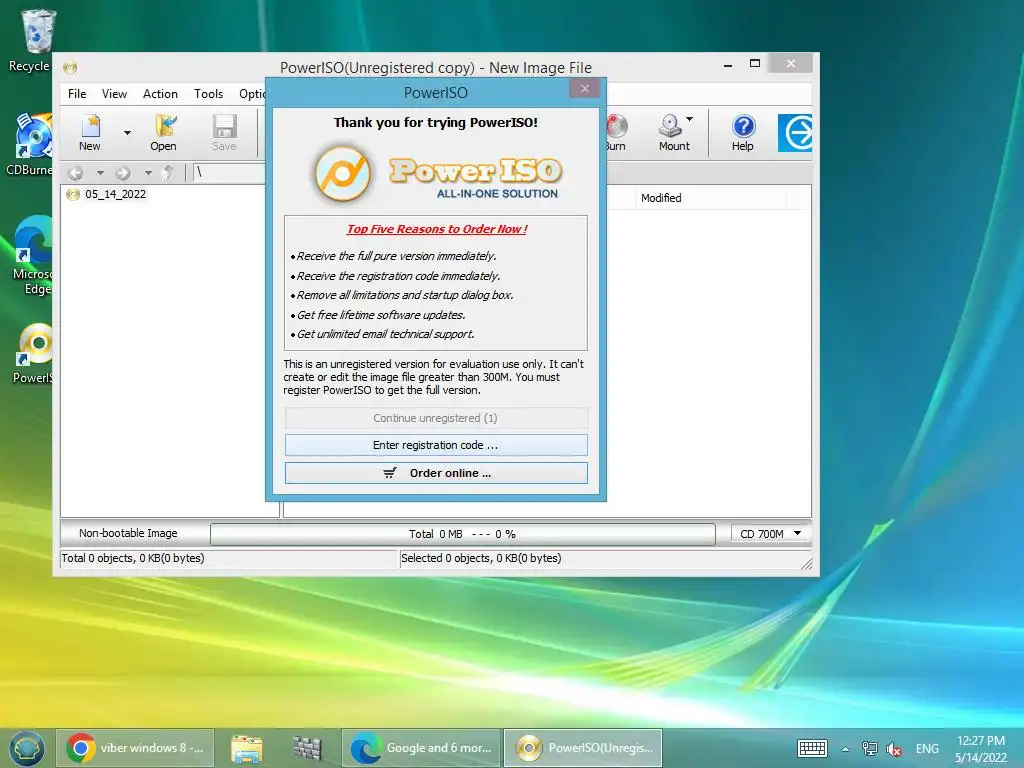Click the New toolbar icon in PowerISO
This screenshot has width=1024, height=768.
coord(90,133)
